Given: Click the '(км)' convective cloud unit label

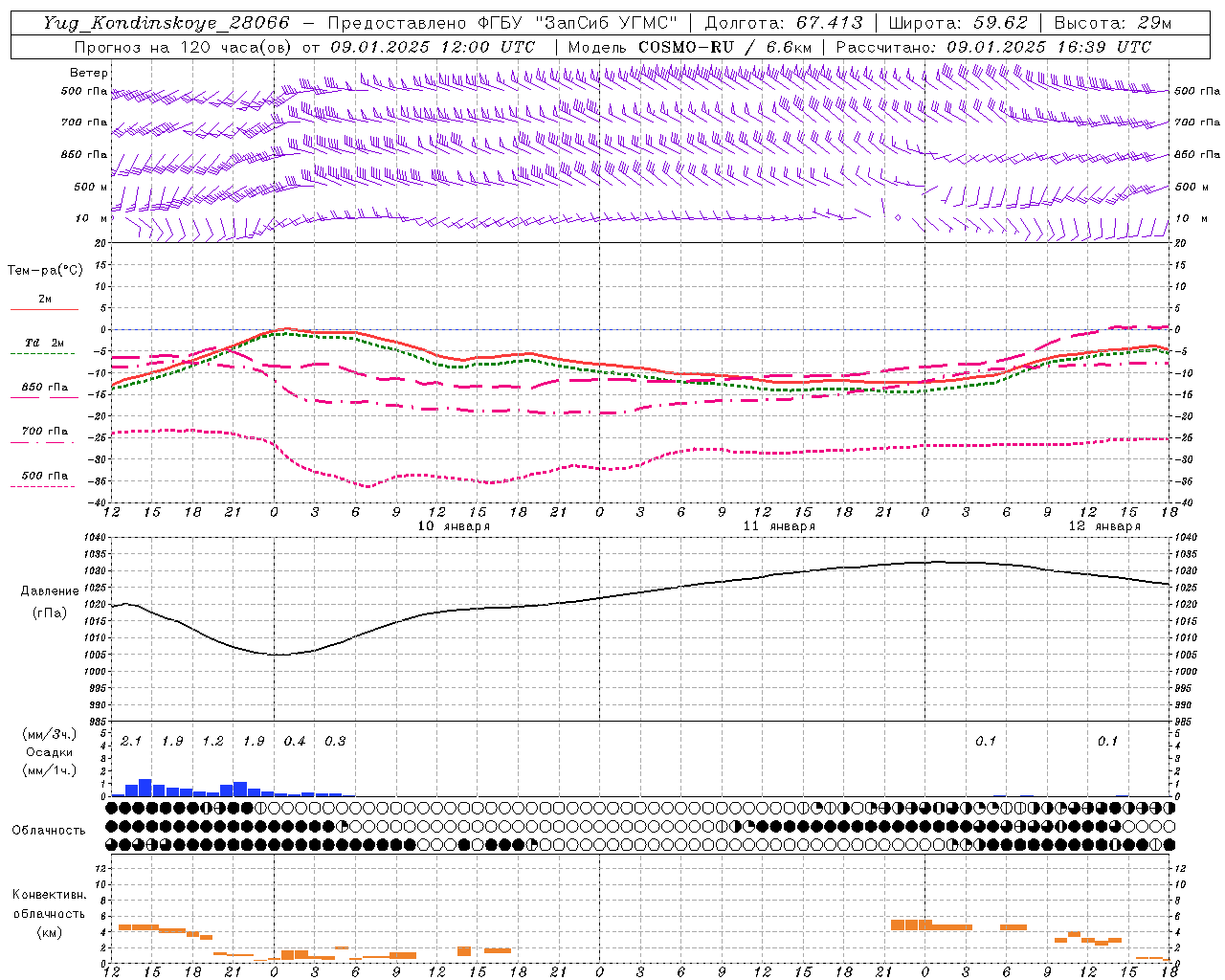Looking at the screenshot, I should 50,933.
